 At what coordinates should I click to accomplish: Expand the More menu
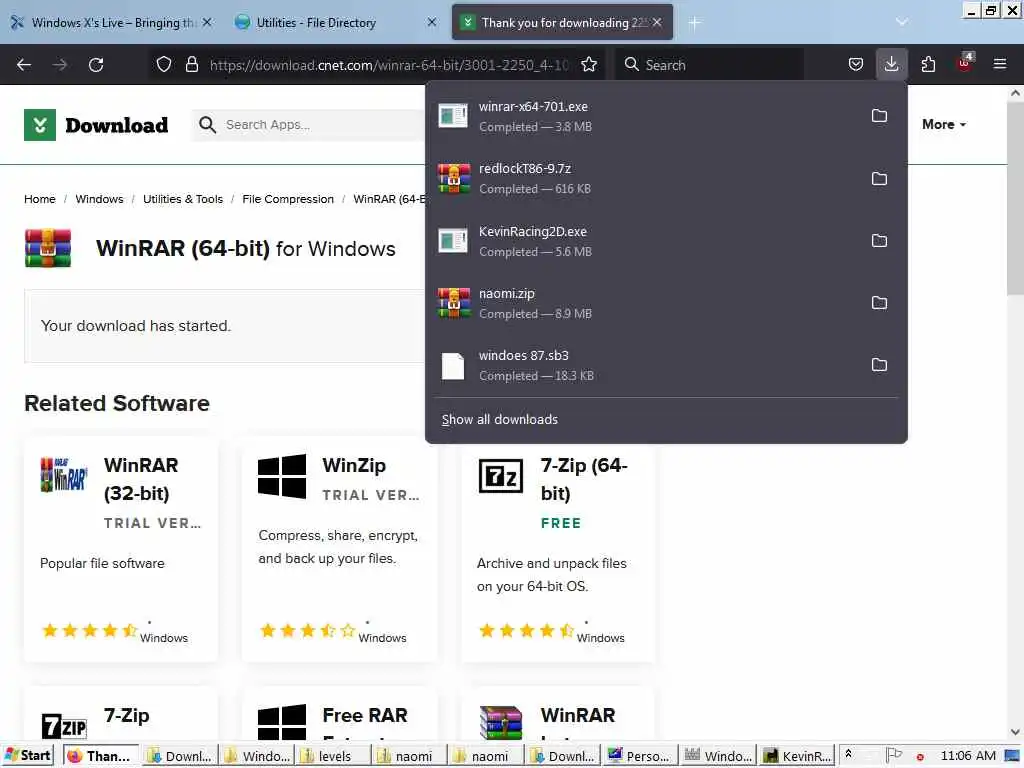point(944,124)
